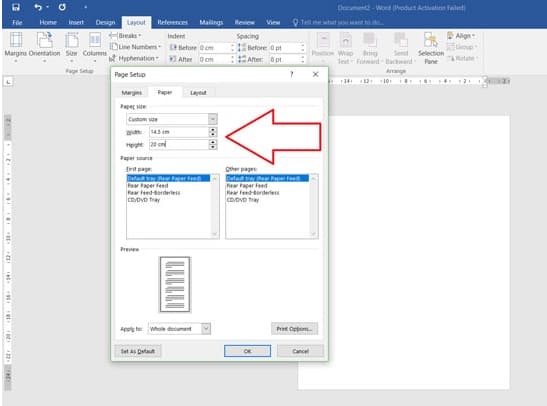Select Rear Feed-Borderless in Other pages list
This screenshot has width=547, height=406.
[253, 193]
